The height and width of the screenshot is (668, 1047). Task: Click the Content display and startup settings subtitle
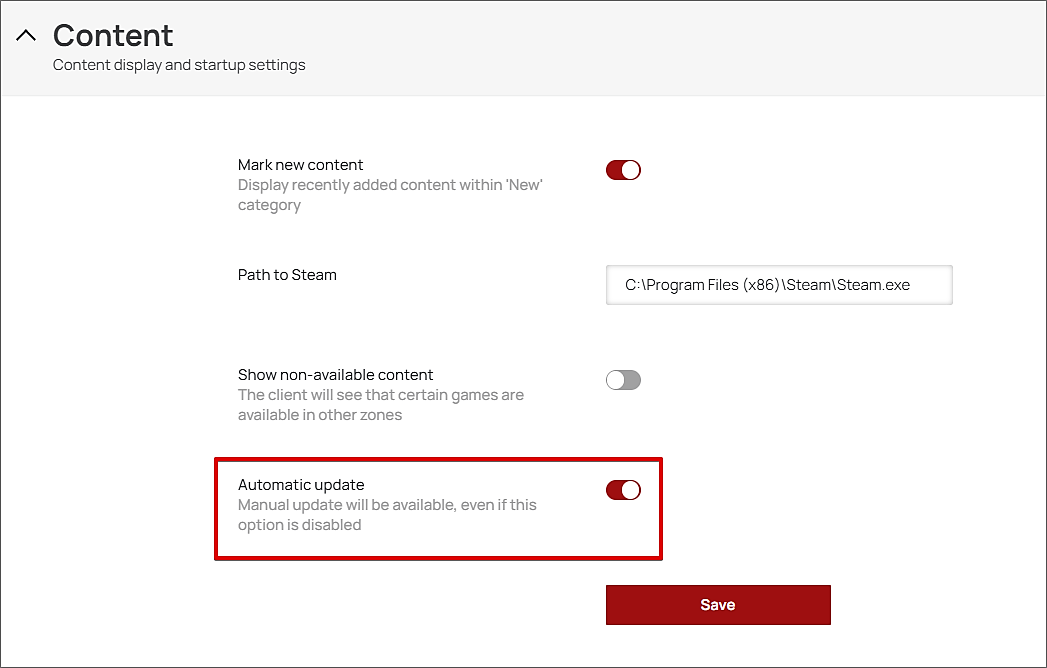tap(179, 65)
